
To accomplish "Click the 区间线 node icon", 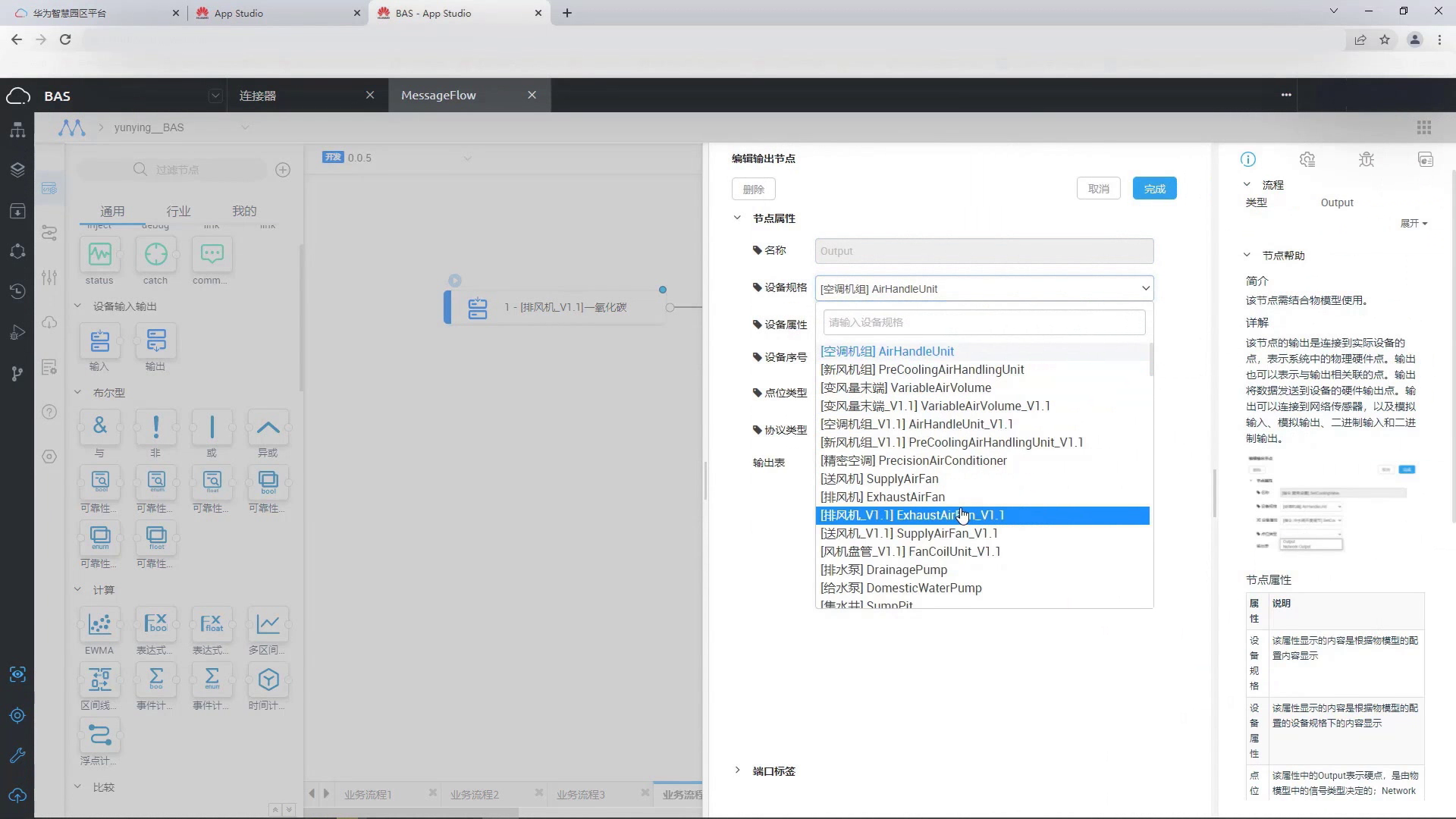I will (99, 679).
